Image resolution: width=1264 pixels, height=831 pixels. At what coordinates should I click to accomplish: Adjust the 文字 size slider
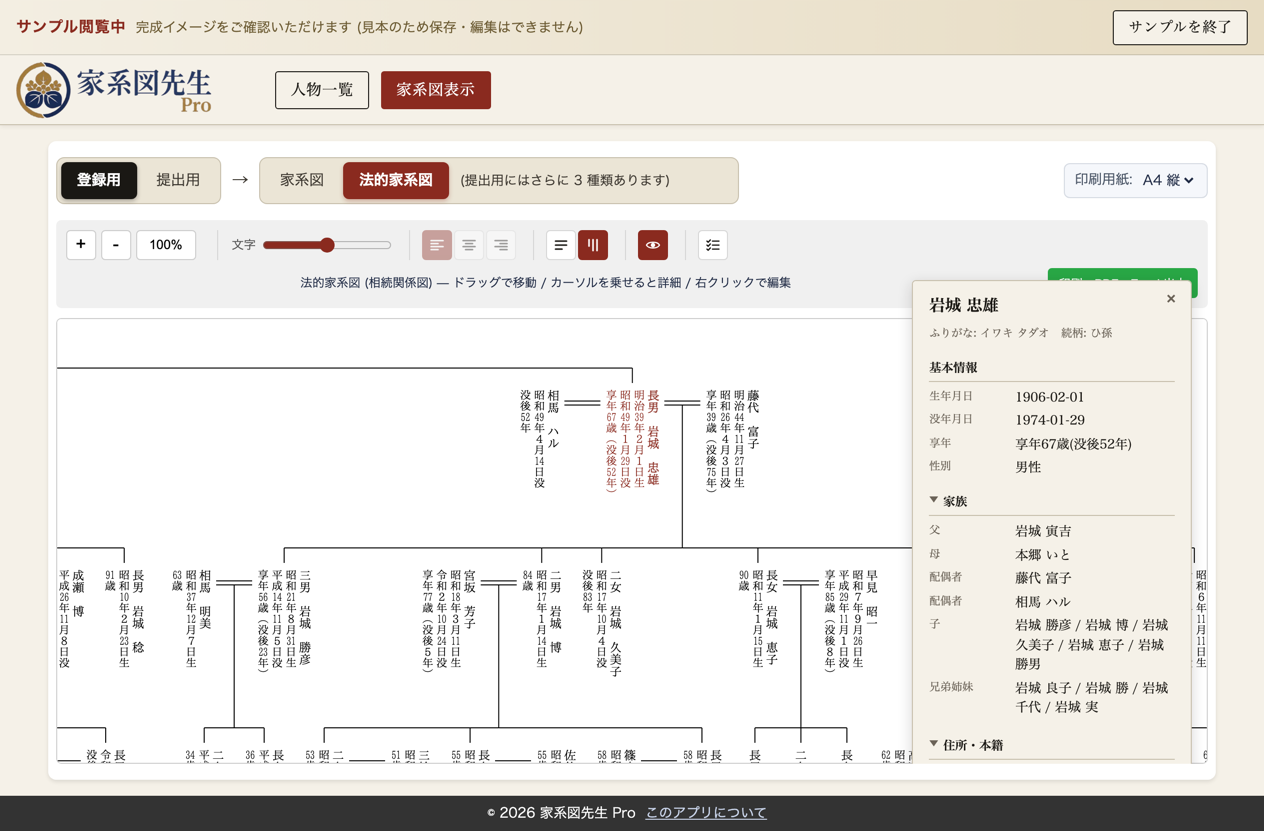[x=327, y=245]
